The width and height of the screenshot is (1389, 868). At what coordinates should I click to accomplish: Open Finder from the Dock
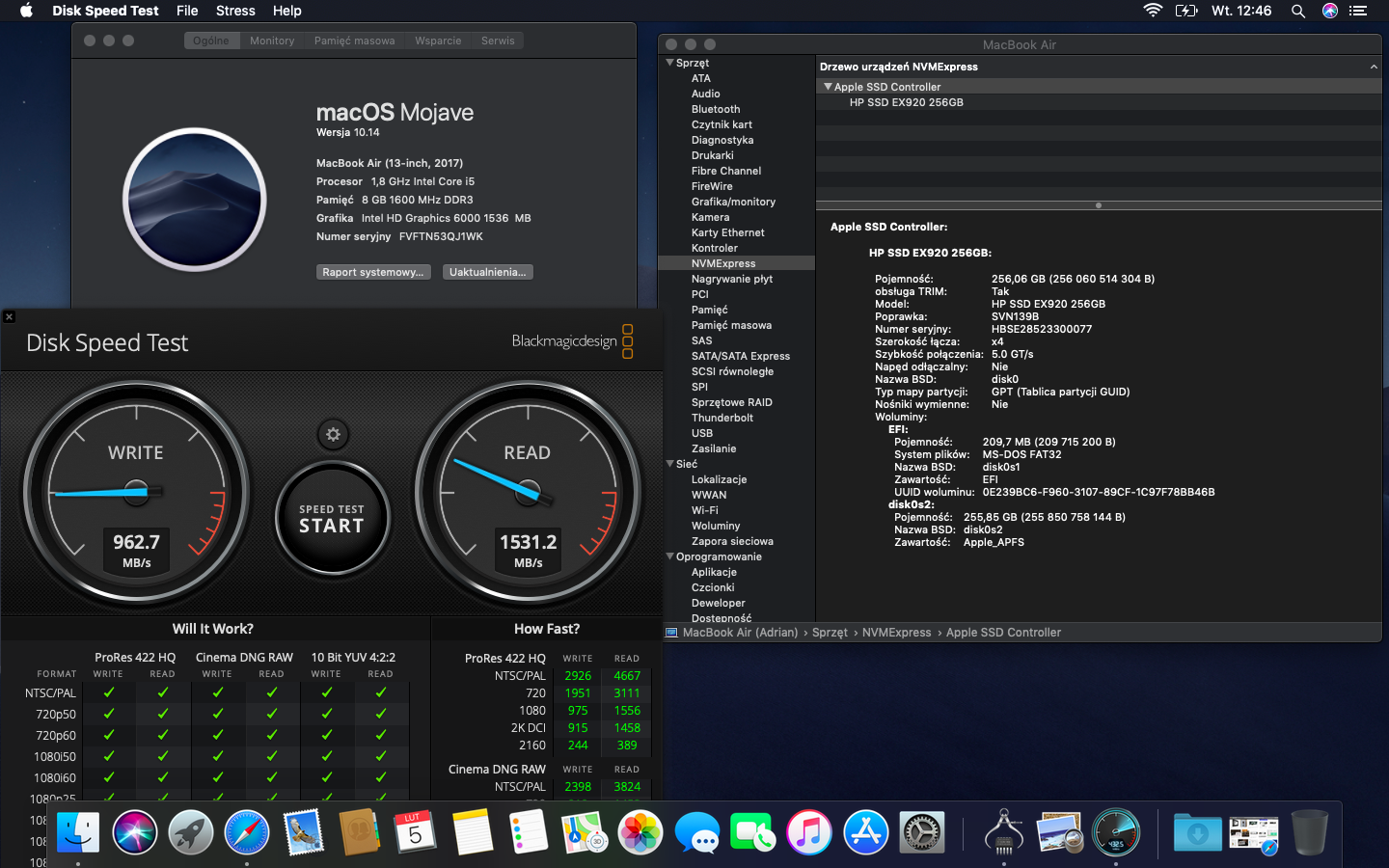coord(78,832)
